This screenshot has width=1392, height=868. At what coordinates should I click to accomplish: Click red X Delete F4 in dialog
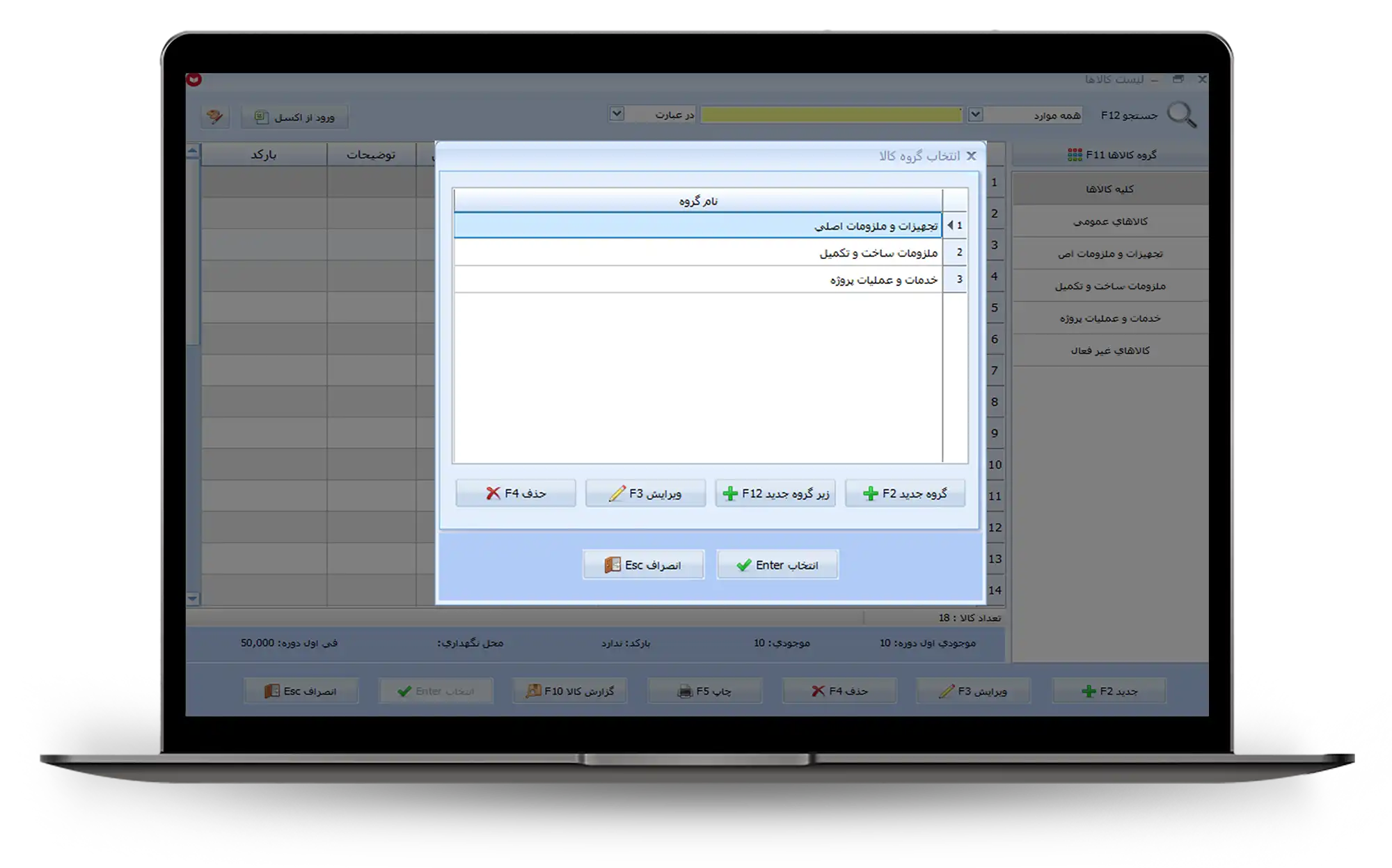click(516, 494)
